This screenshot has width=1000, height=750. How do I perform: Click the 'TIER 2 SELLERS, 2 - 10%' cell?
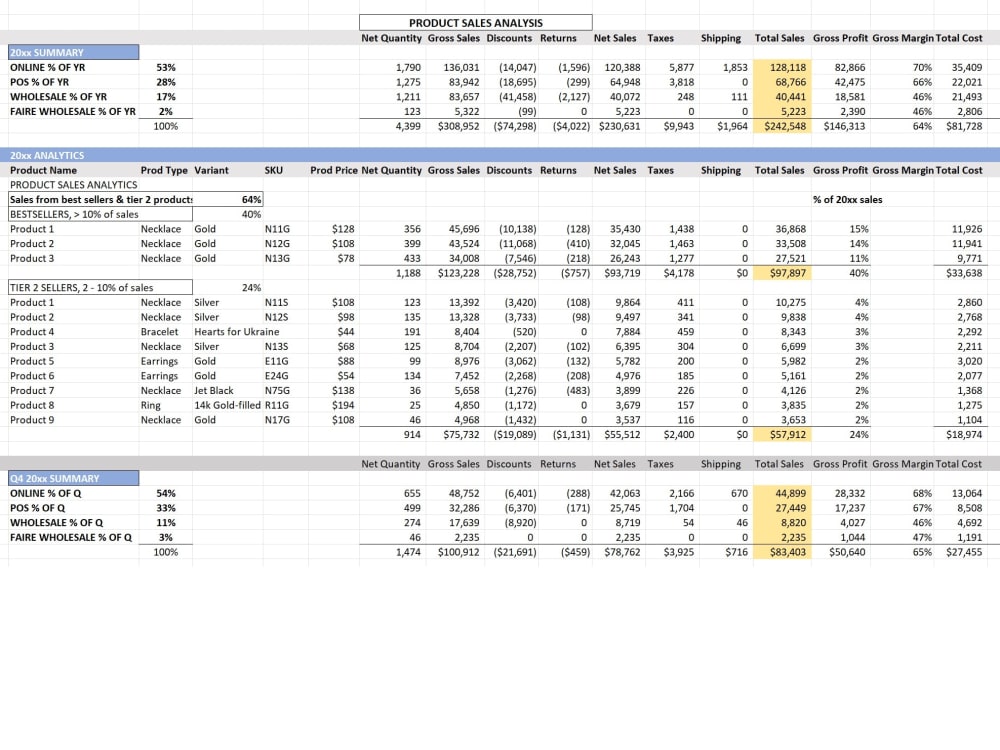(x=101, y=287)
